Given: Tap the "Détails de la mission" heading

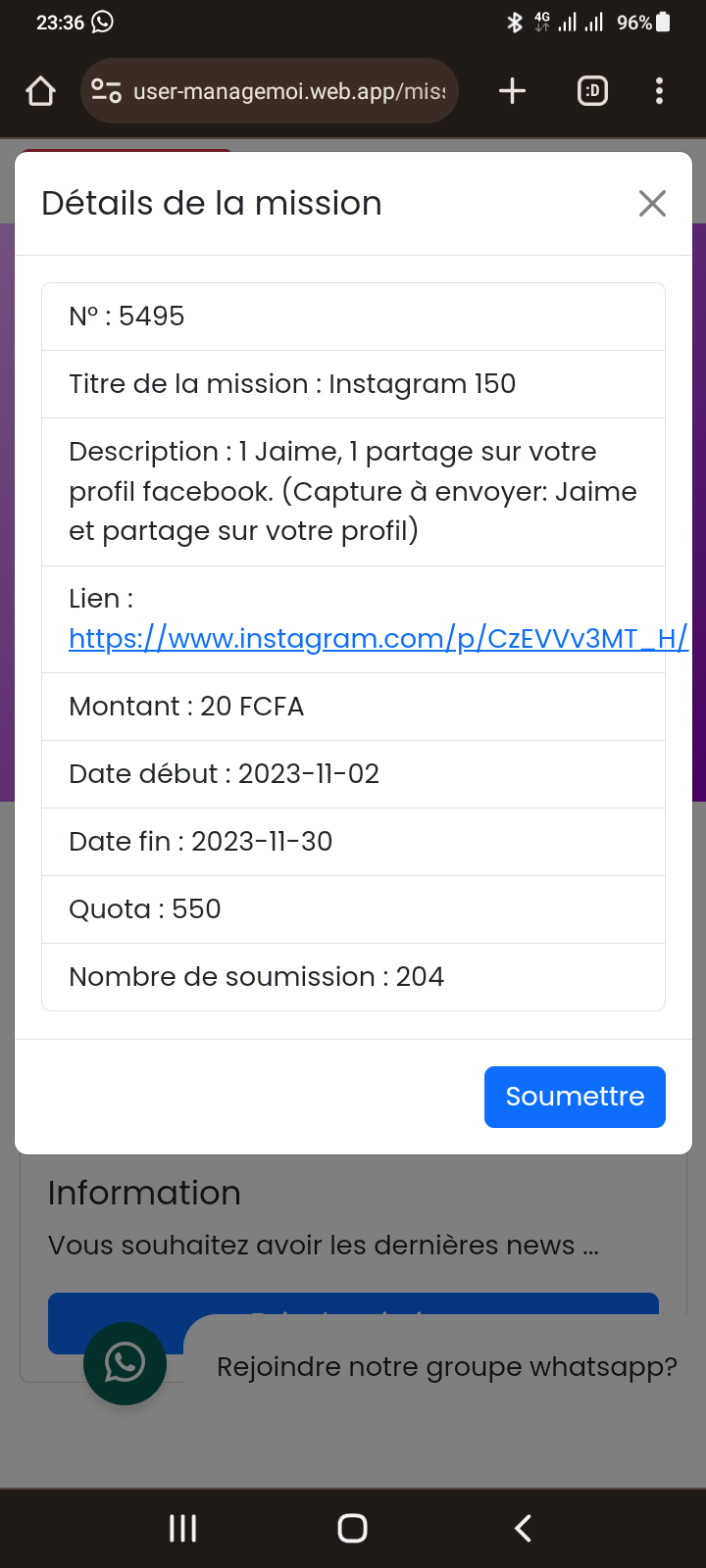Looking at the screenshot, I should tap(212, 204).
